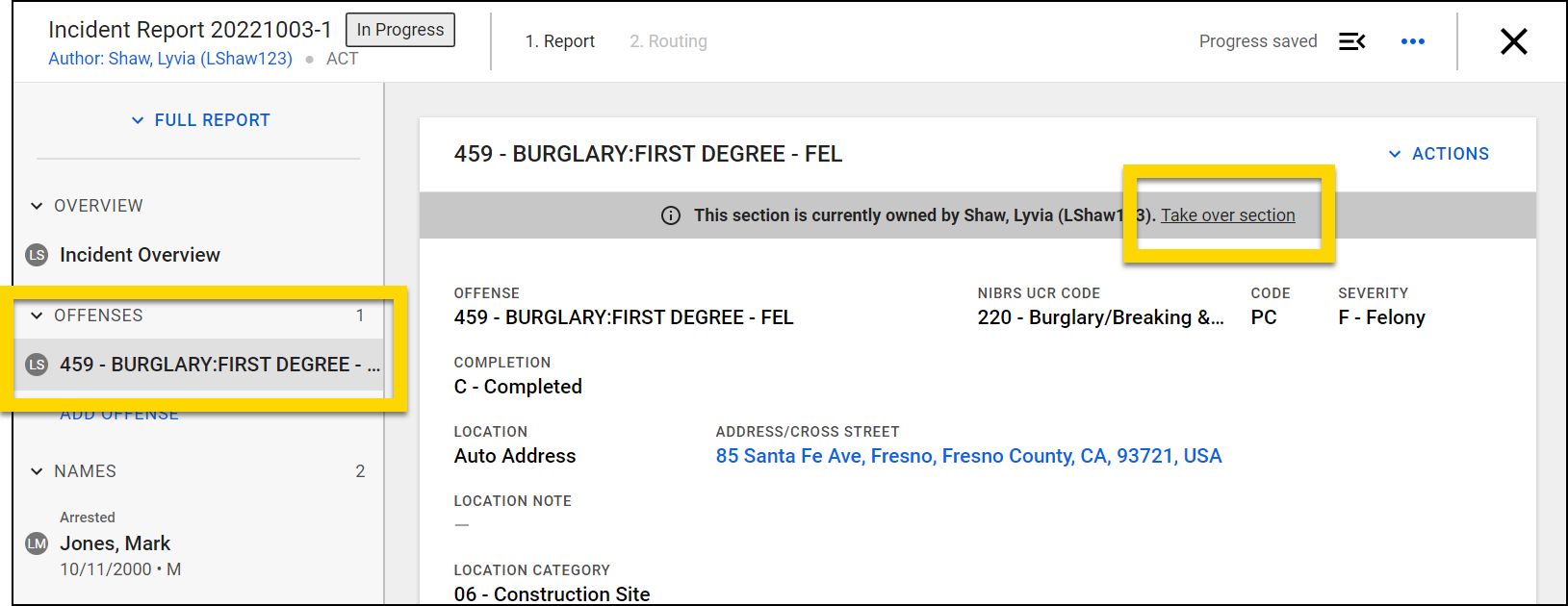
Task: Click ADD OFFENSE in the sidebar
Action: (119, 413)
